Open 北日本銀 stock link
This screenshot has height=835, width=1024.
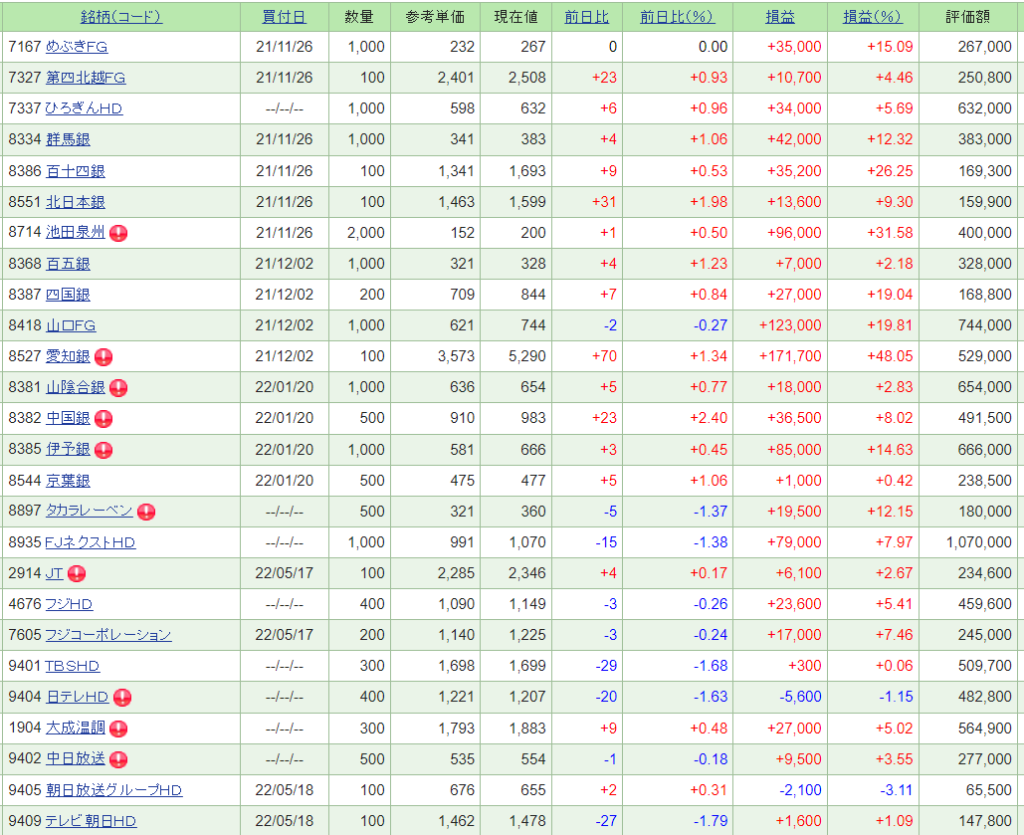click(76, 202)
